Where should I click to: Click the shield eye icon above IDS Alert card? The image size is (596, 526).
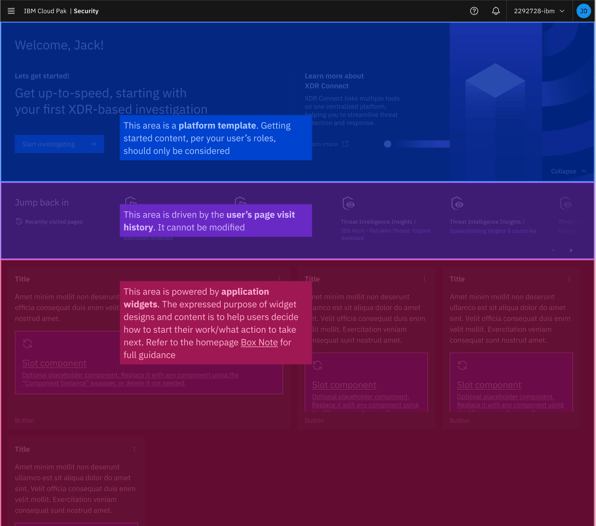pos(348,203)
